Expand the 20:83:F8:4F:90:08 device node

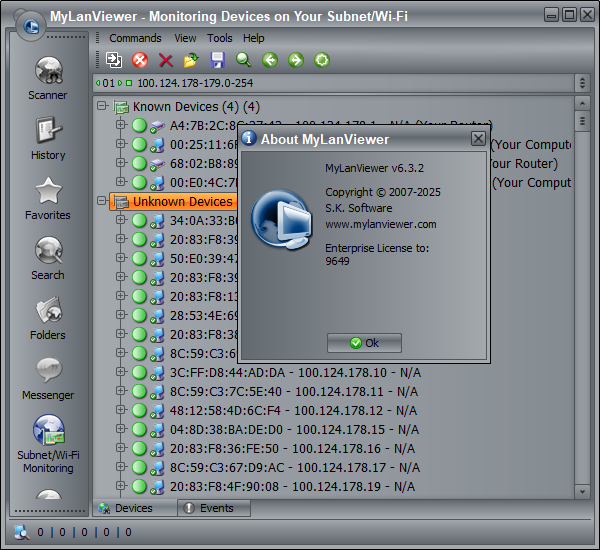pos(121,485)
